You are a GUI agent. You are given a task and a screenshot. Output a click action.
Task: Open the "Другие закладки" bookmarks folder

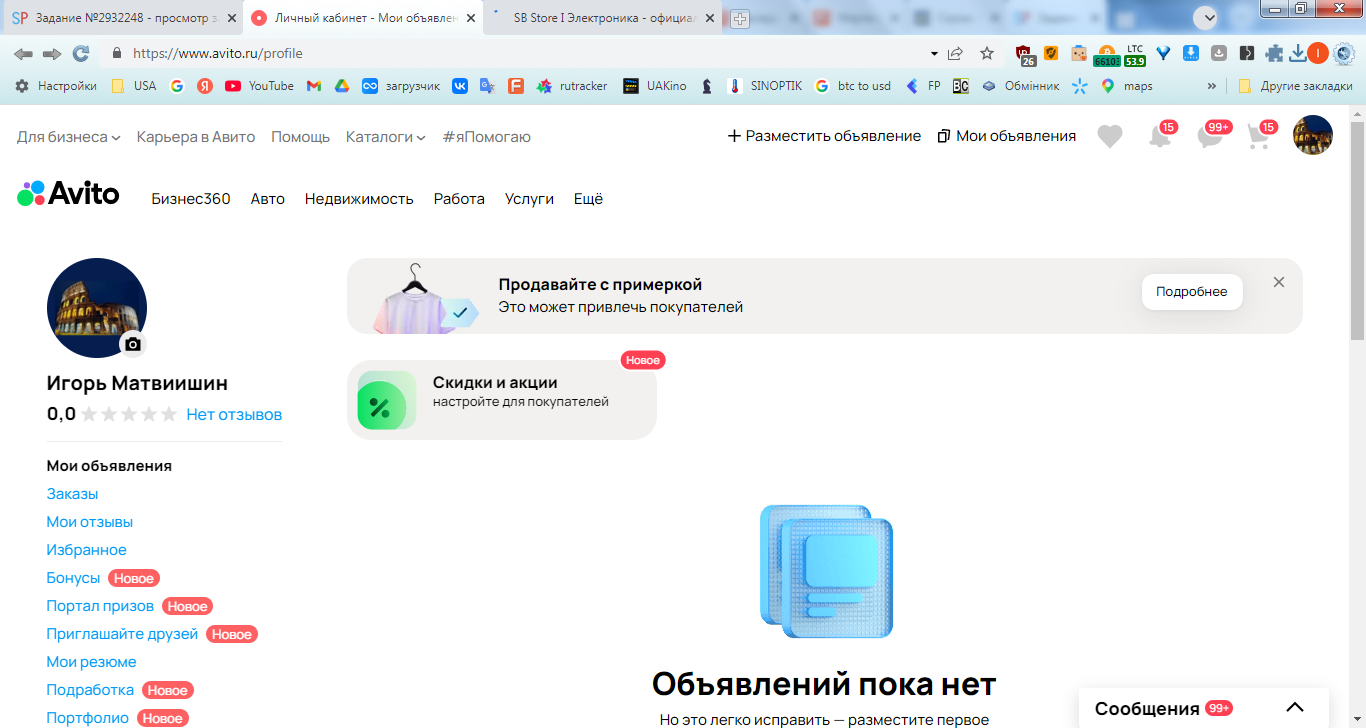[x=1295, y=86]
